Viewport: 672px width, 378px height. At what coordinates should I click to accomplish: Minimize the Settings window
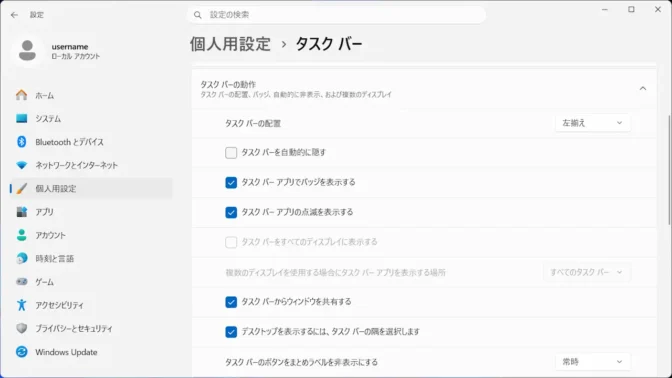tap(605, 9)
